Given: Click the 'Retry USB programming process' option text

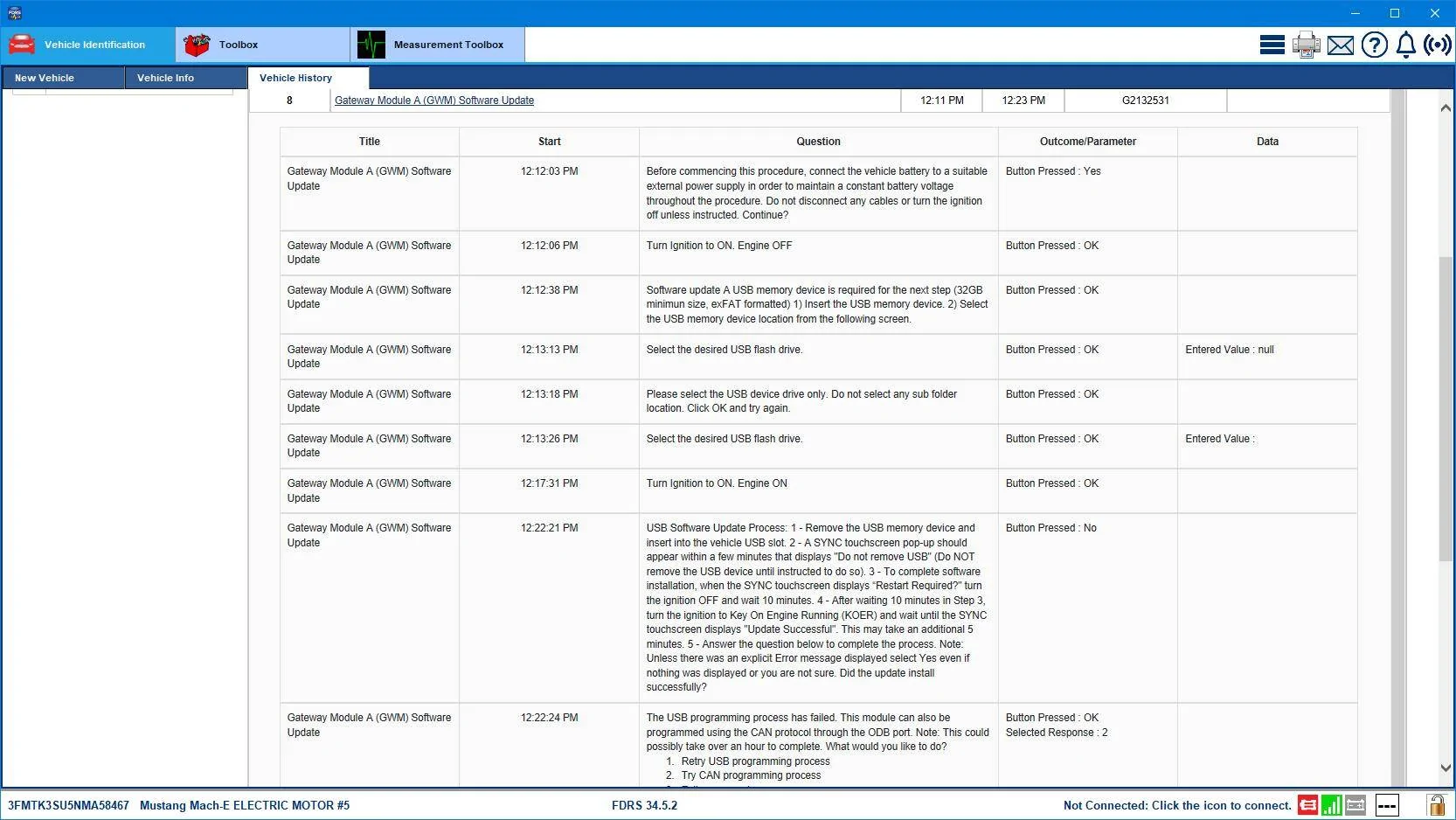Looking at the screenshot, I should click(x=756, y=761).
